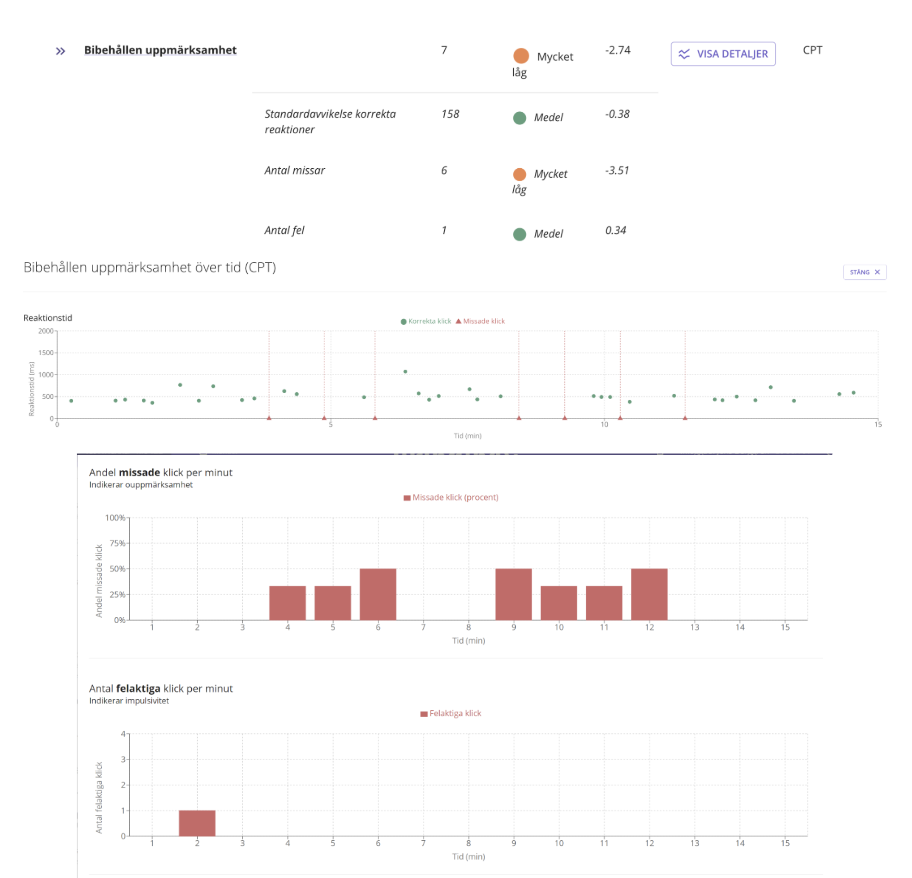Click the VISA DETALJER button
Screen dimensions: 912x878
click(723, 54)
